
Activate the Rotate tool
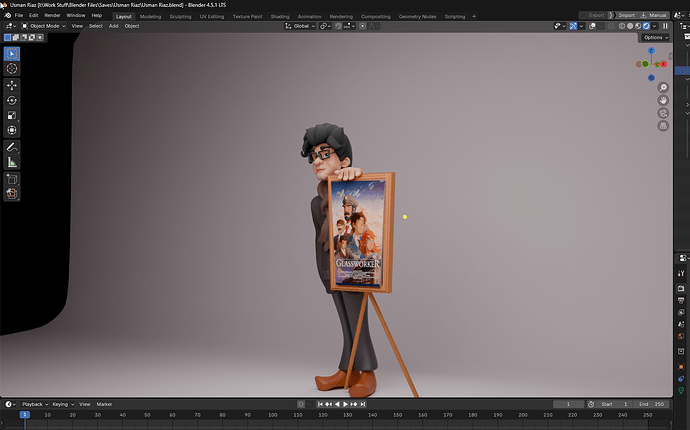[12, 100]
